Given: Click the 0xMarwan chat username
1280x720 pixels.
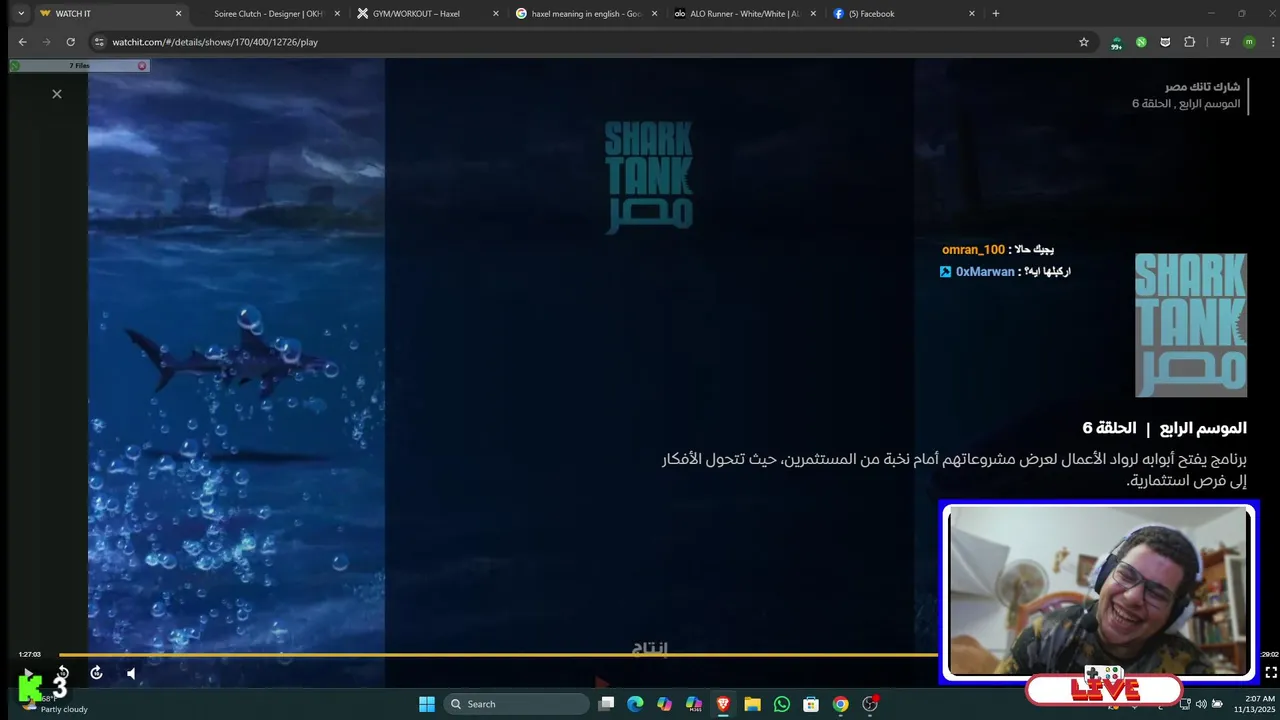Looking at the screenshot, I should pos(985,272).
